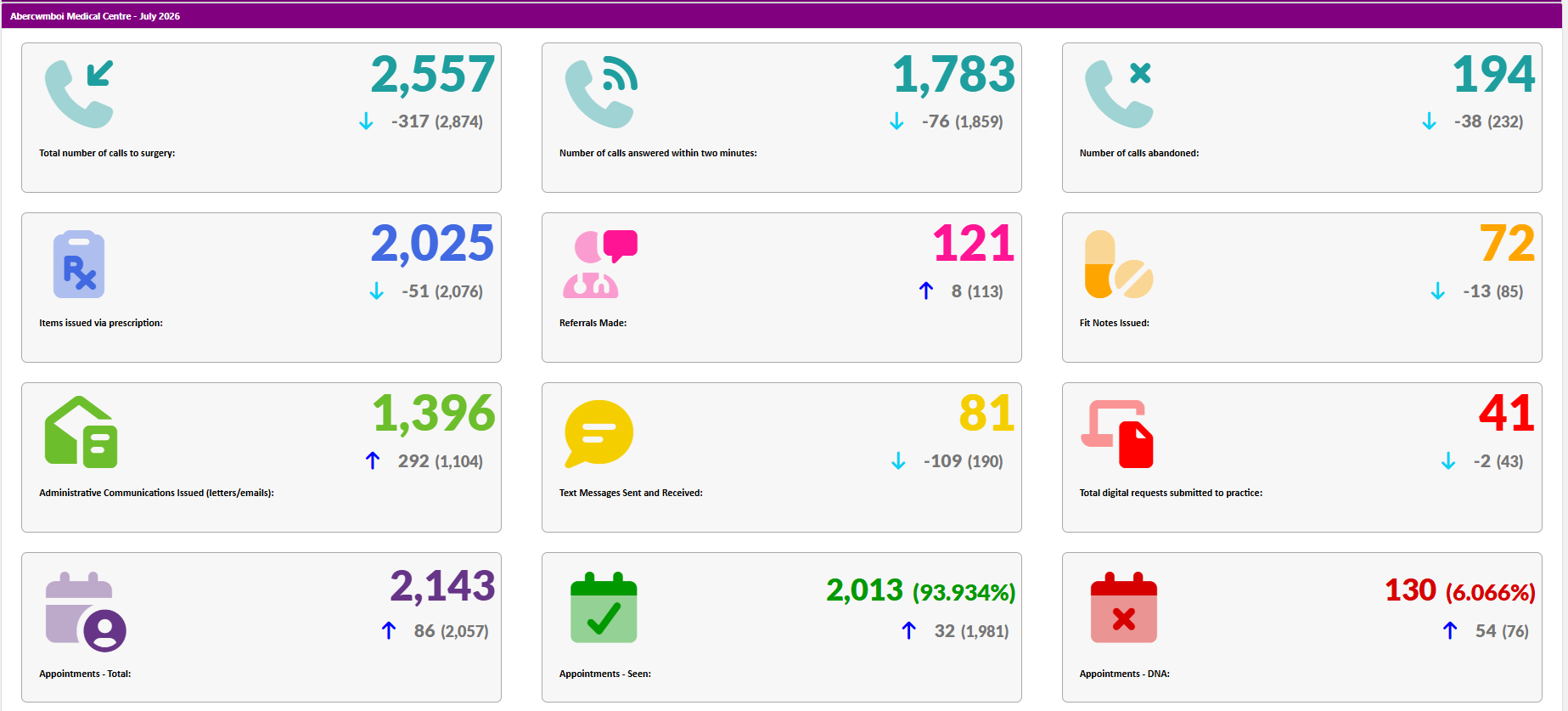
Task: Click 'Number of calls abandoned:' label
Action: coord(1139,153)
